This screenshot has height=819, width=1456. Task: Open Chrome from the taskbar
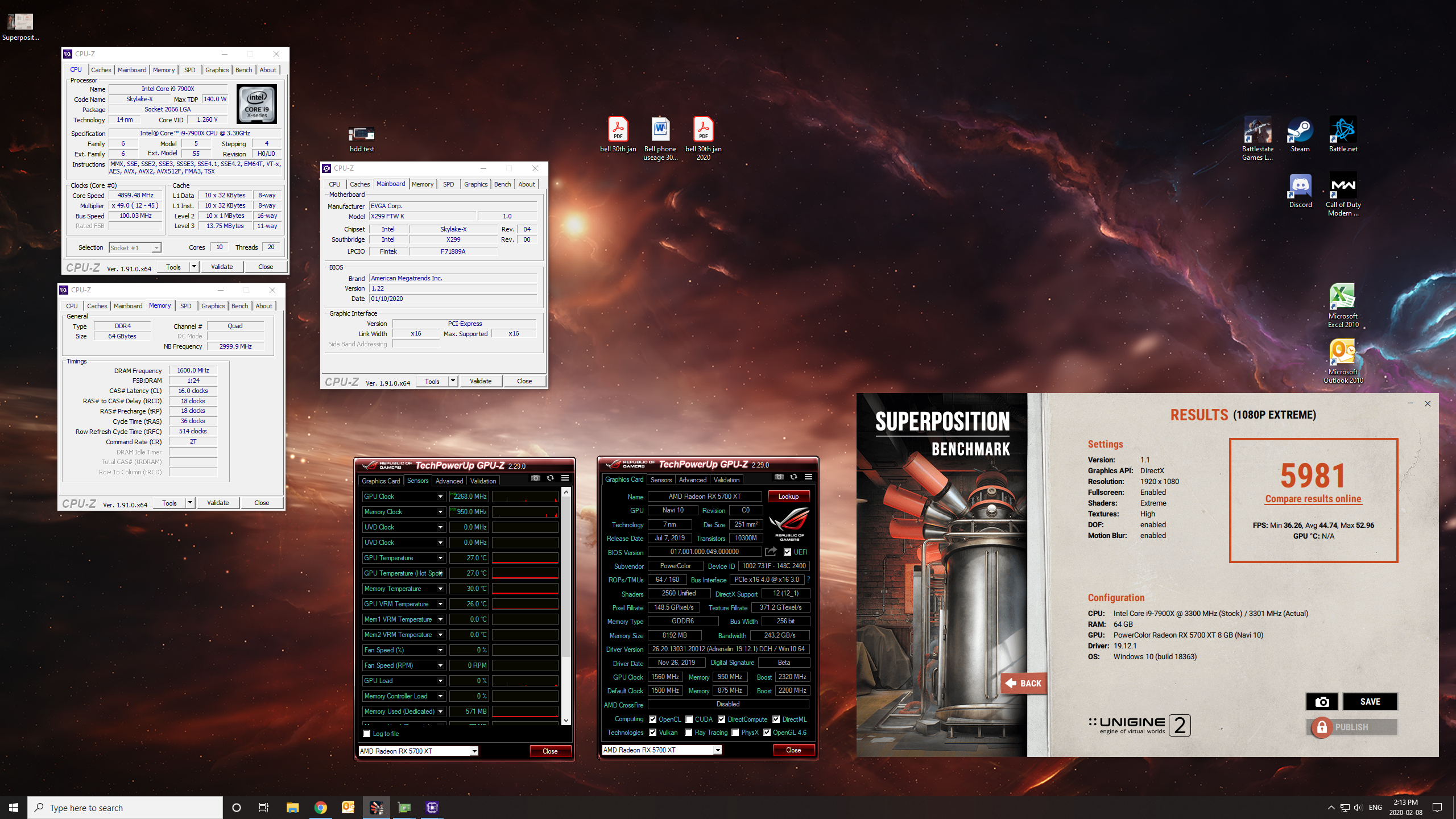click(x=320, y=808)
